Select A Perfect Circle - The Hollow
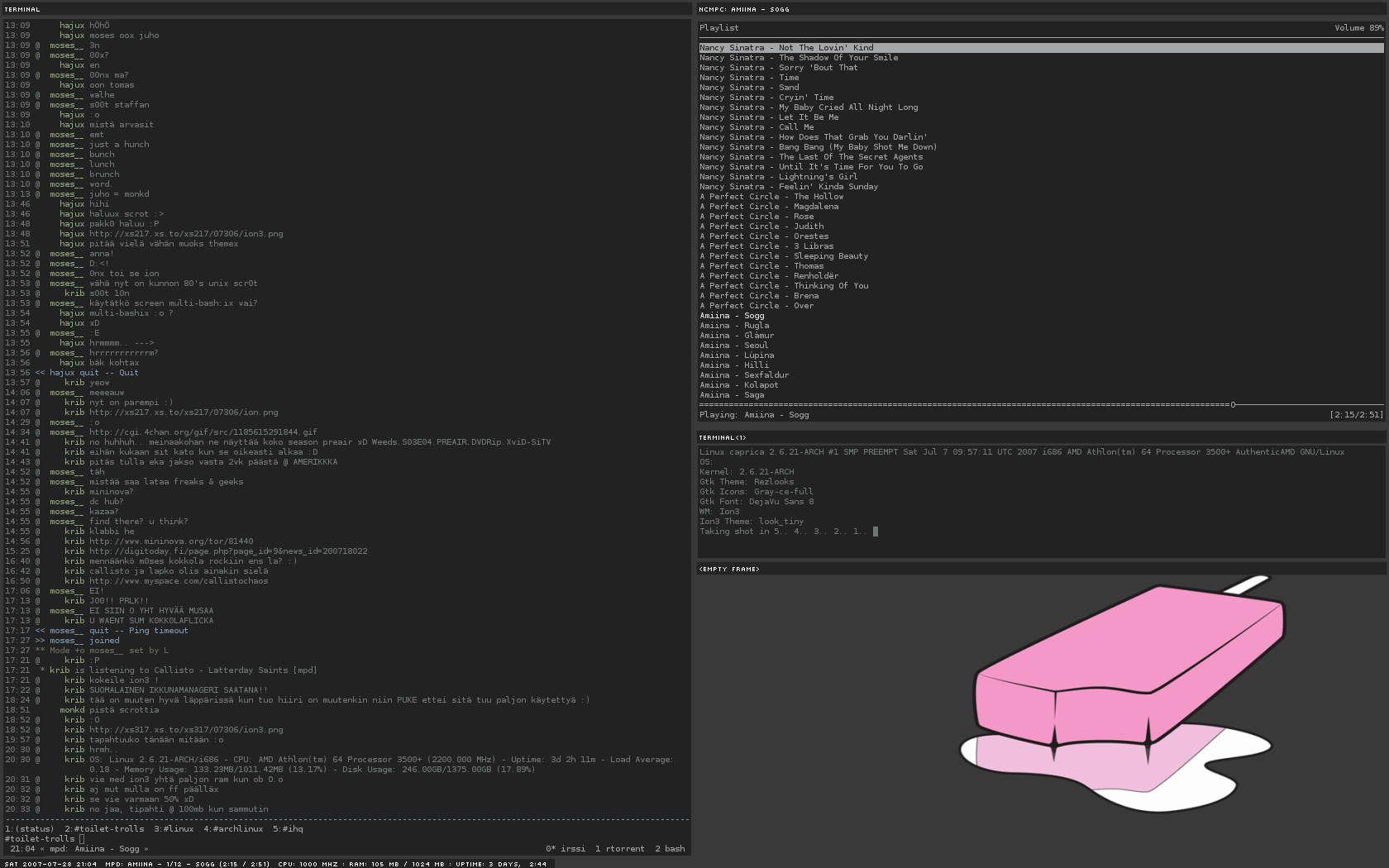Screen dimensions: 1389x868 (x=771, y=197)
